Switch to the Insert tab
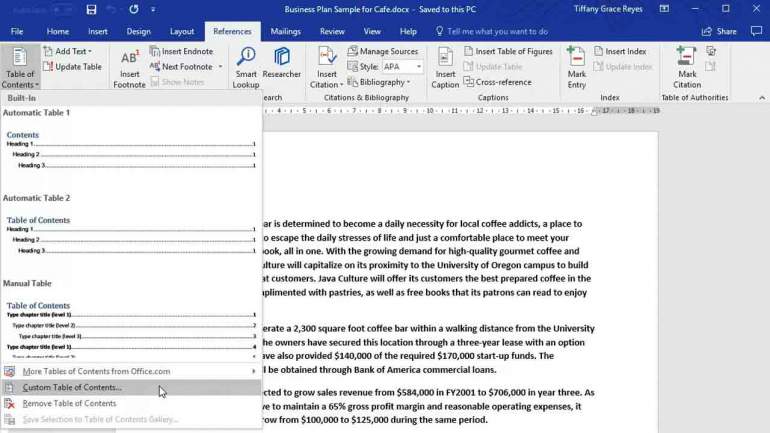Viewport: 770px width, 433px height. (x=98, y=31)
